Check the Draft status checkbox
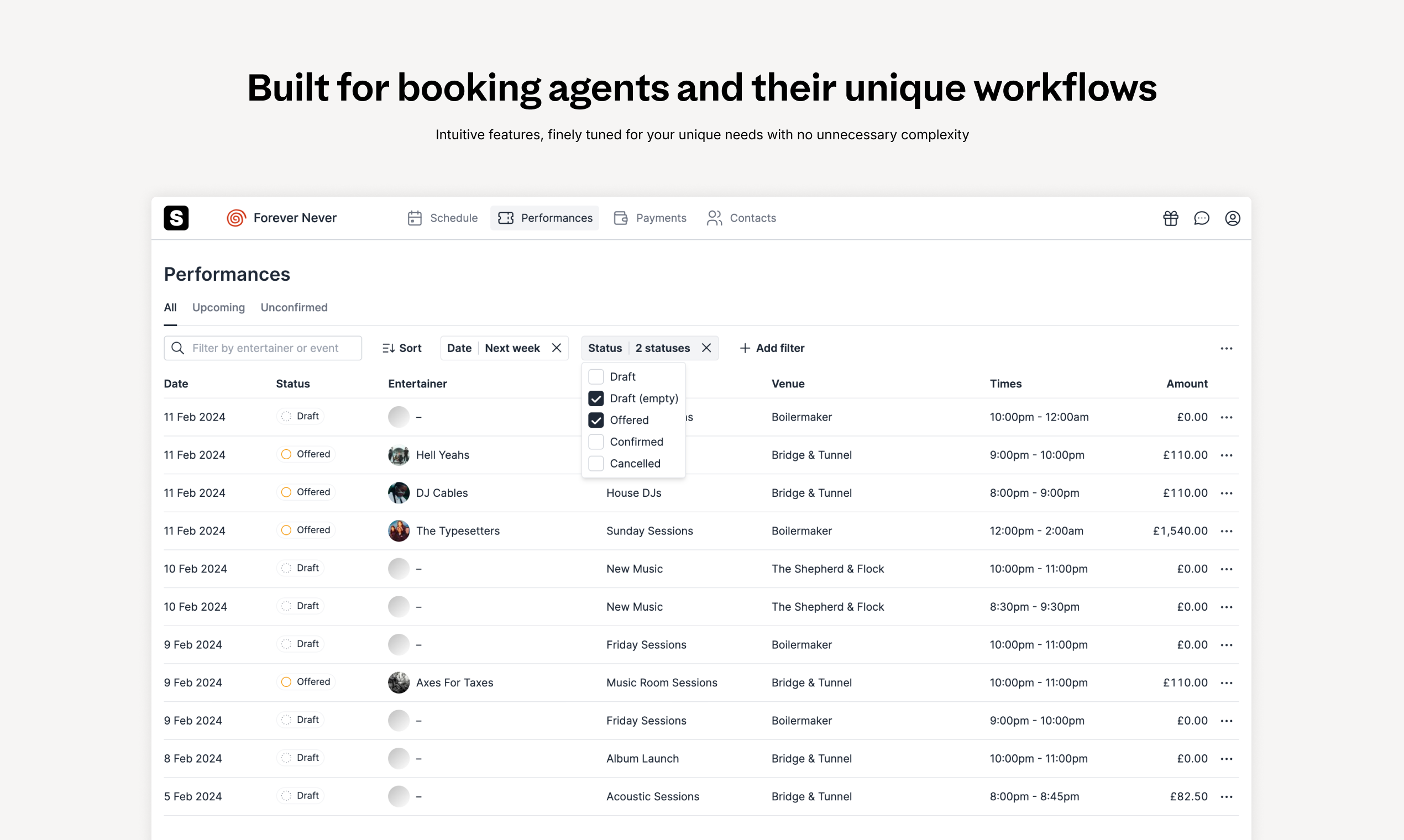Viewport: 1404px width, 840px height. pos(595,376)
